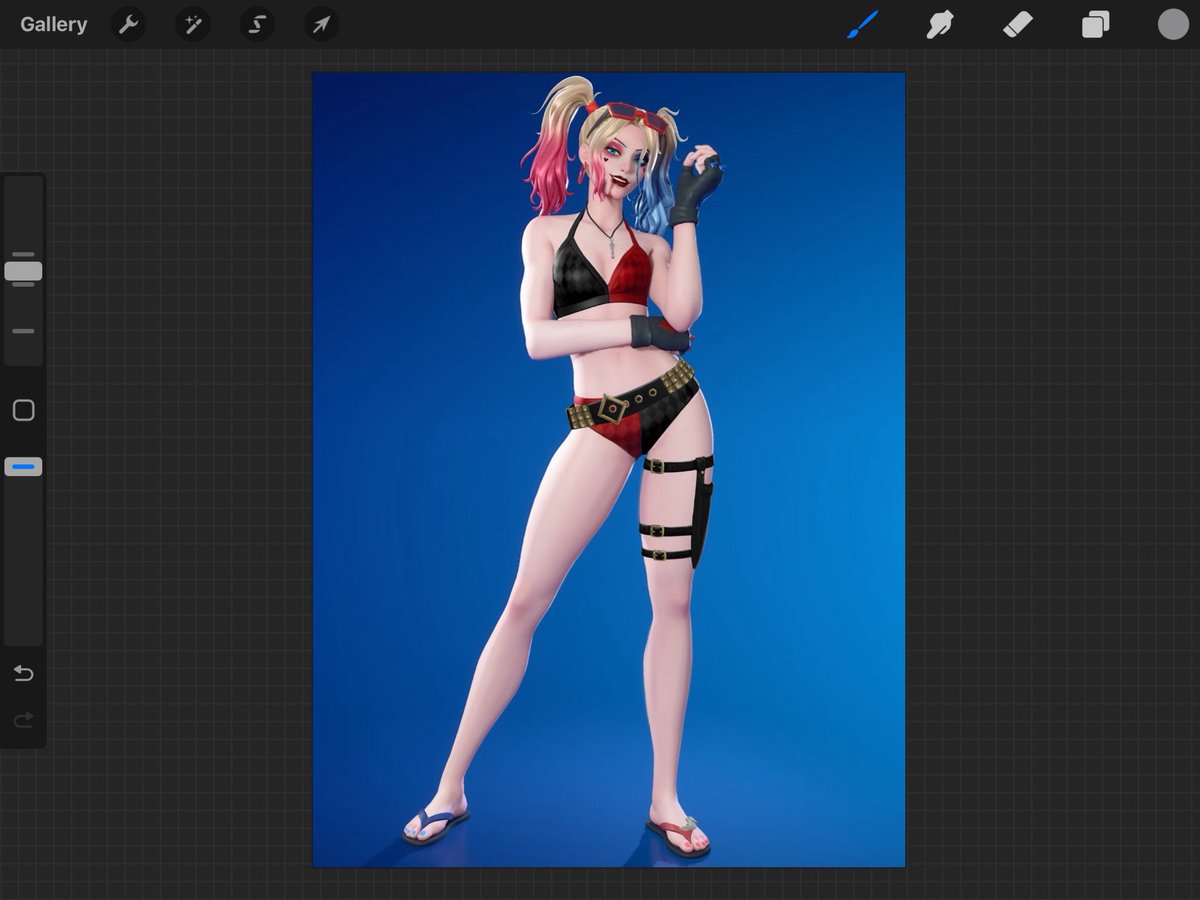
Task: Redo the last undone action
Action: (23, 719)
